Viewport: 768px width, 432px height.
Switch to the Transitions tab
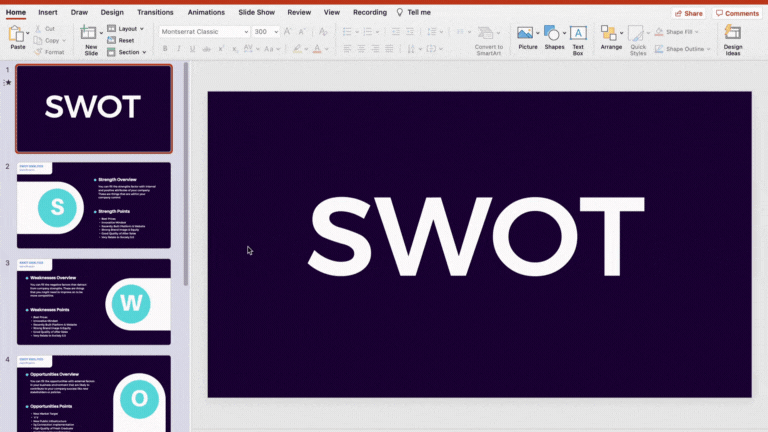point(155,12)
